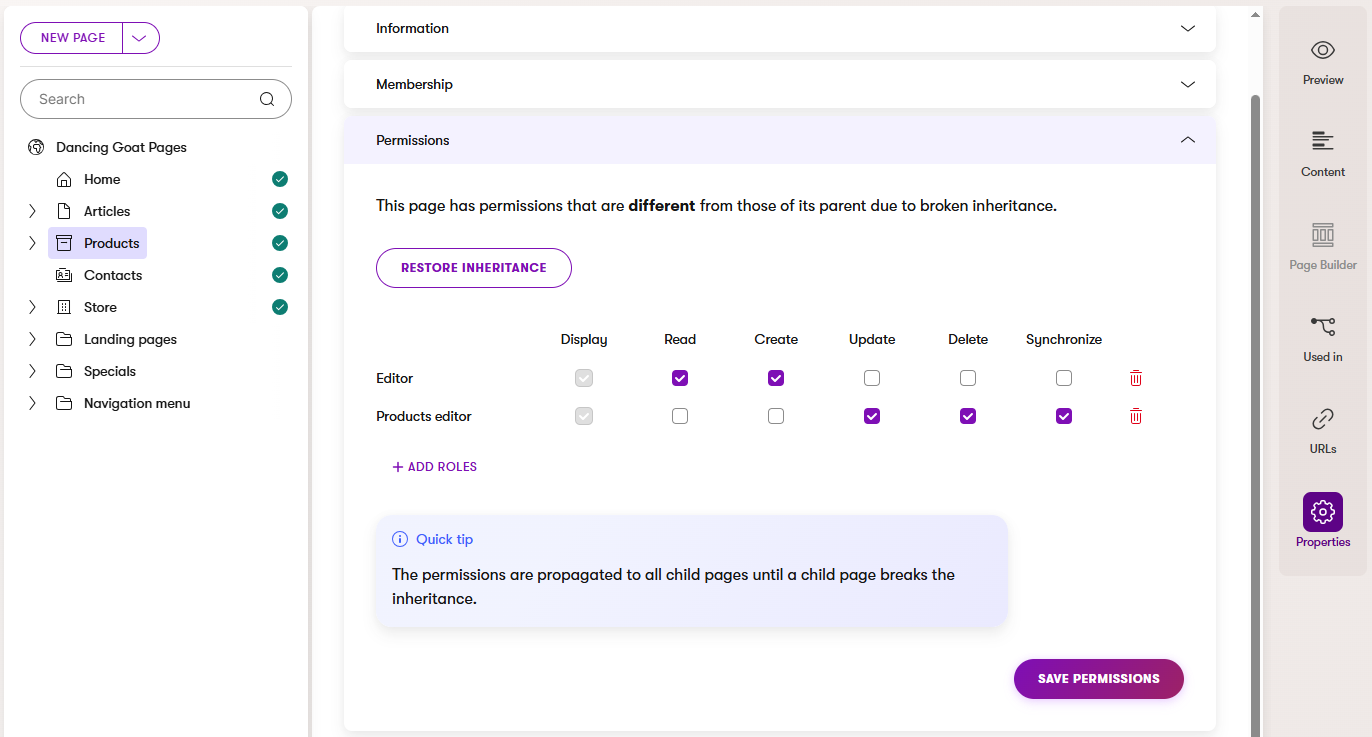Select the Properties gear icon
1372x737 pixels.
[x=1322, y=512]
